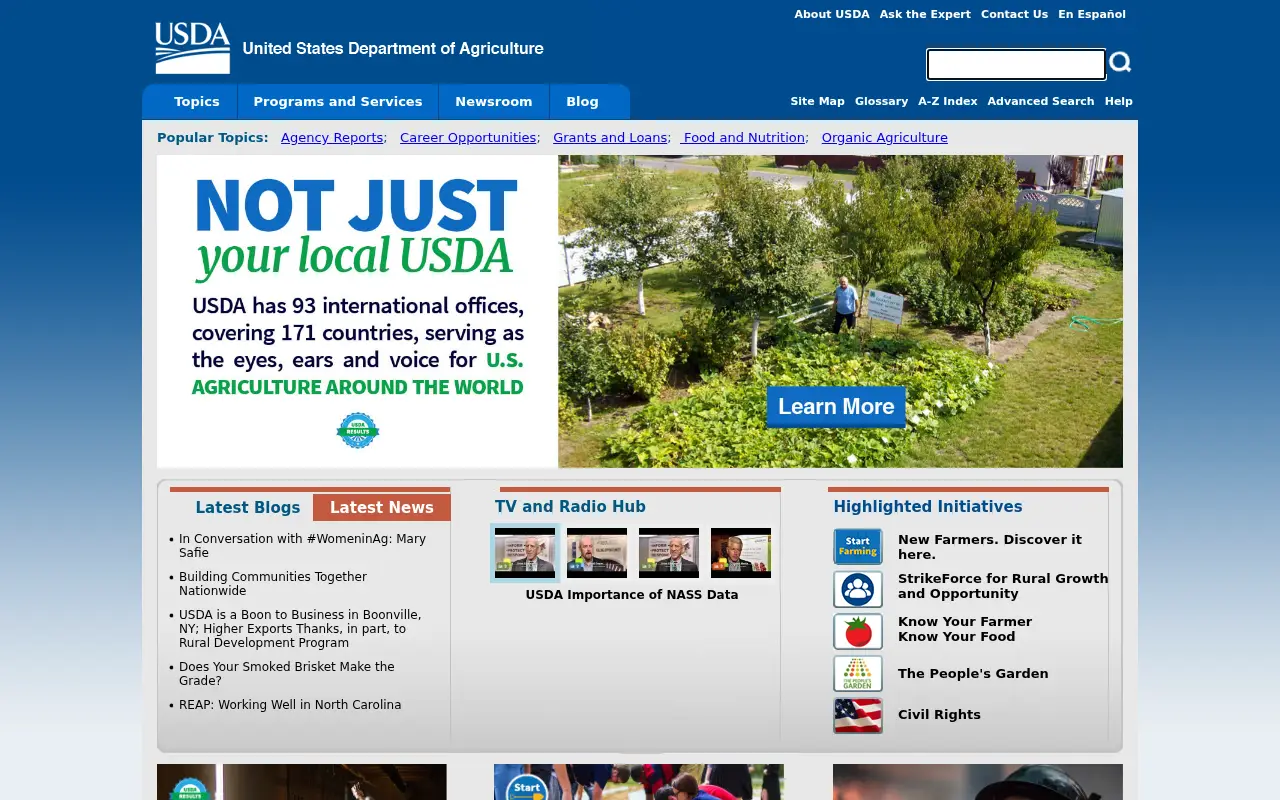Open the #WomeninAg Mary Safie blog post
Image resolution: width=1280 pixels, height=800 pixels.
pyautogui.click(x=302, y=546)
